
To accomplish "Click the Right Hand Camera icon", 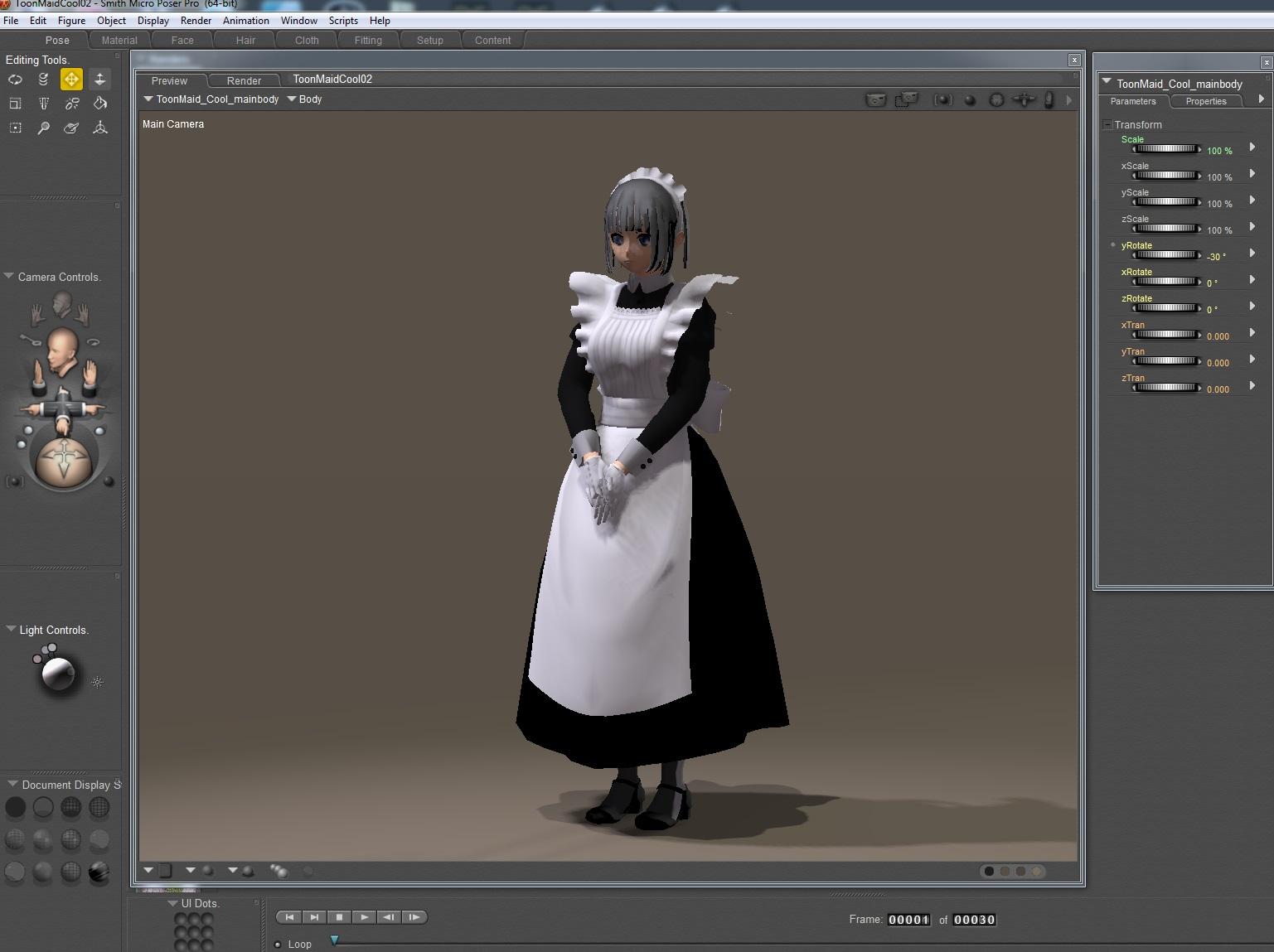I will (x=81, y=313).
